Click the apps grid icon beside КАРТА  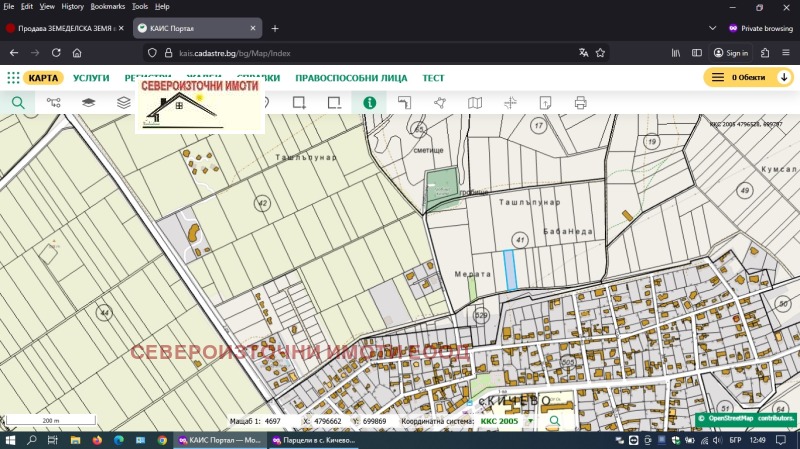(13, 77)
